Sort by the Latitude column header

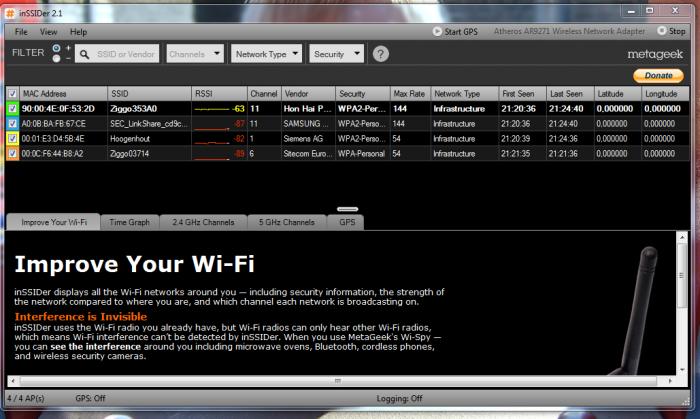pos(618,94)
